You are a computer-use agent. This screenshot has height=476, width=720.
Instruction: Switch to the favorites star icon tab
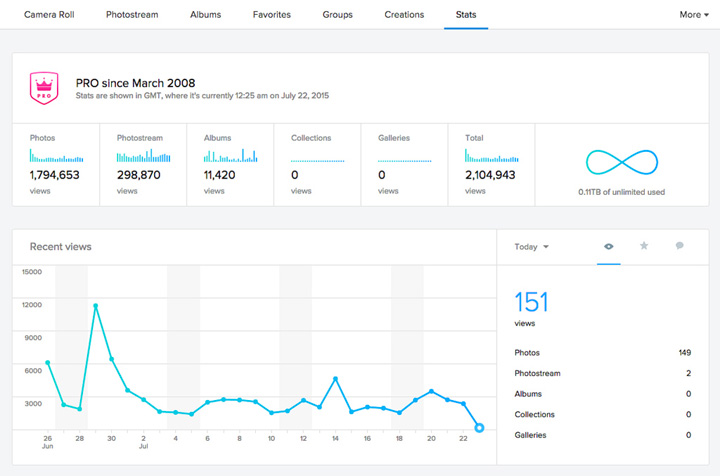click(x=644, y=246)
